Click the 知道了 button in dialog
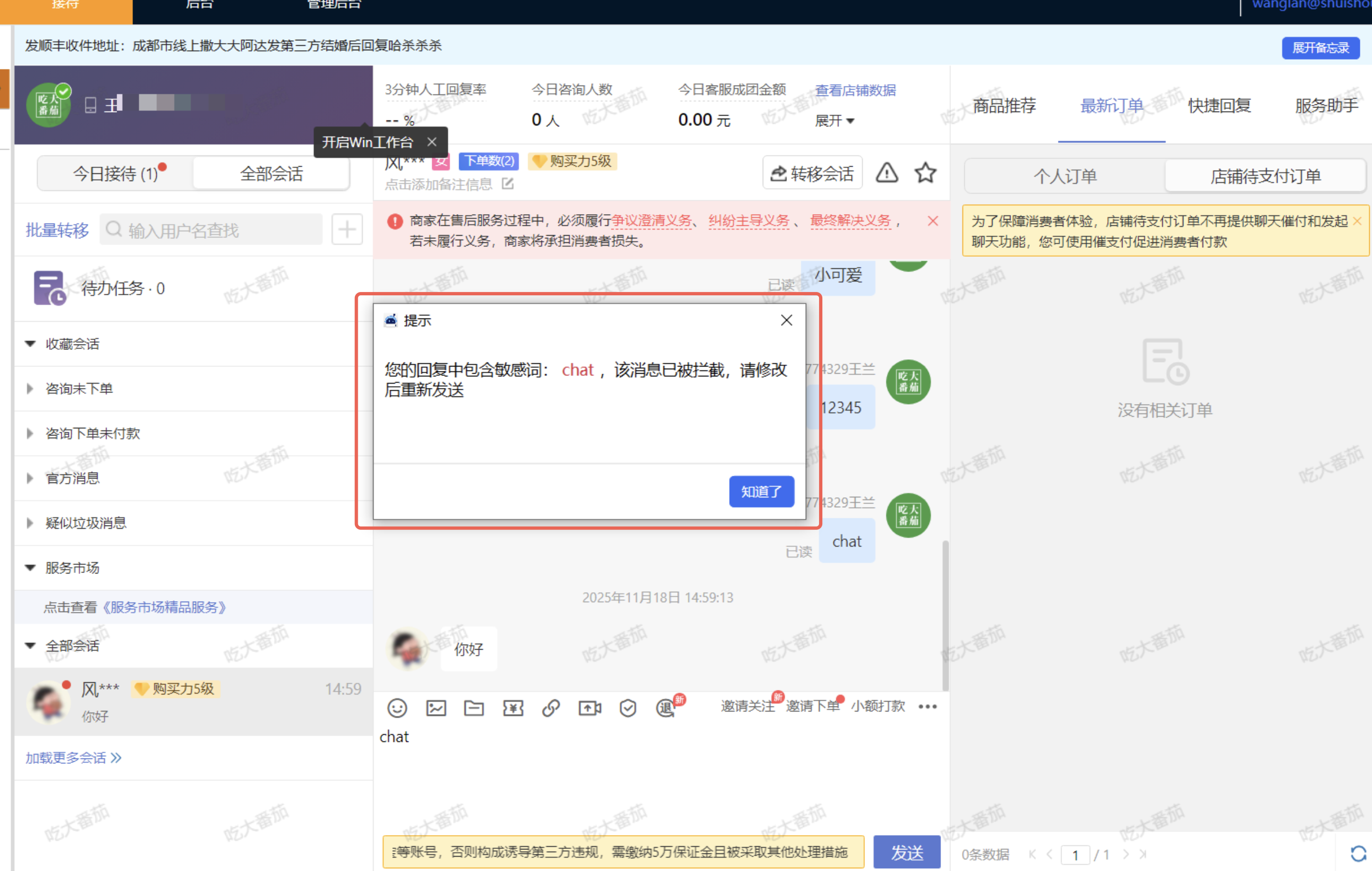 pyautogui.click(x=762, y=491)
